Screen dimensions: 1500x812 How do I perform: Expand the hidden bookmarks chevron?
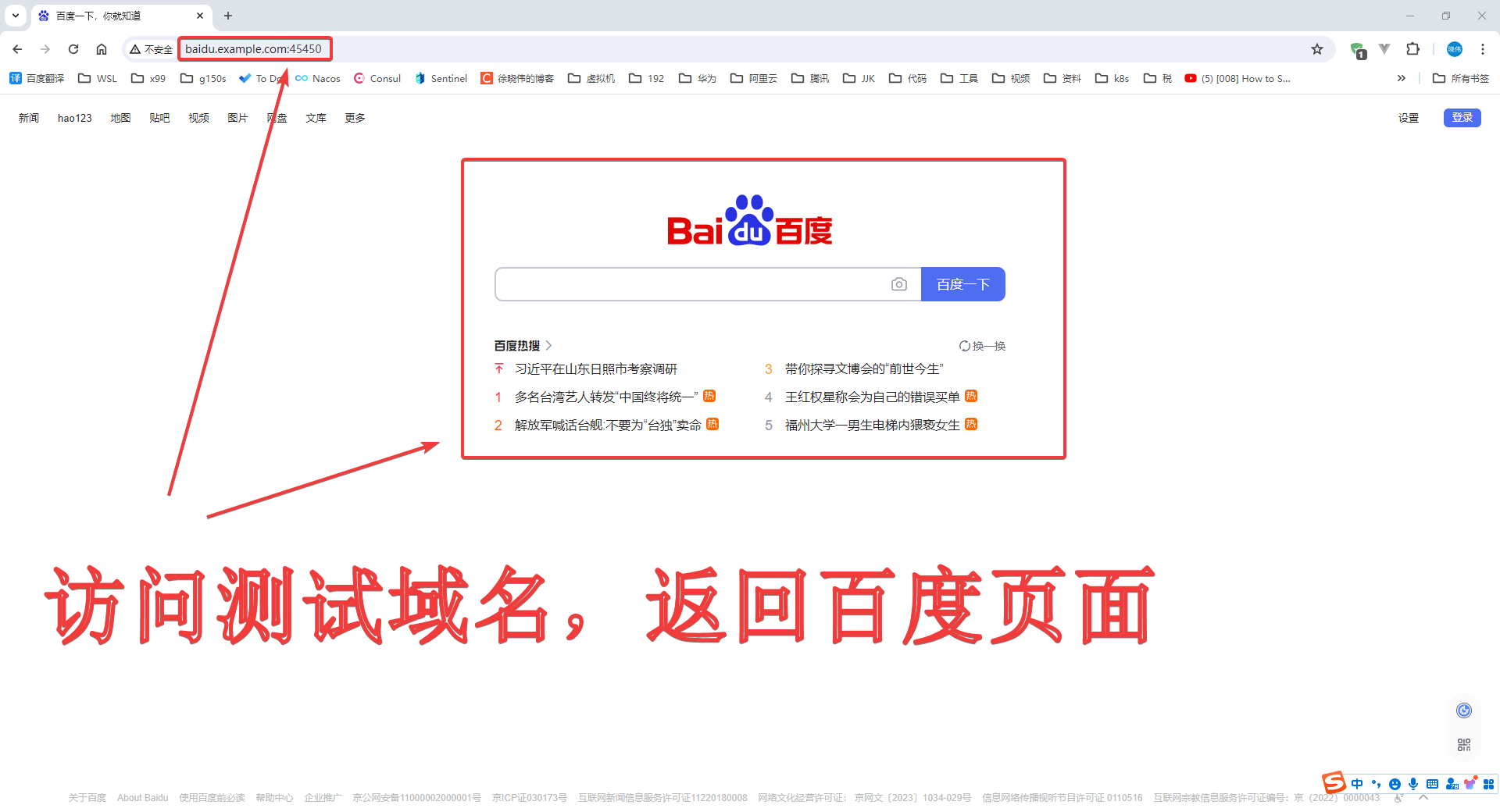click(x=1402, y=78)
